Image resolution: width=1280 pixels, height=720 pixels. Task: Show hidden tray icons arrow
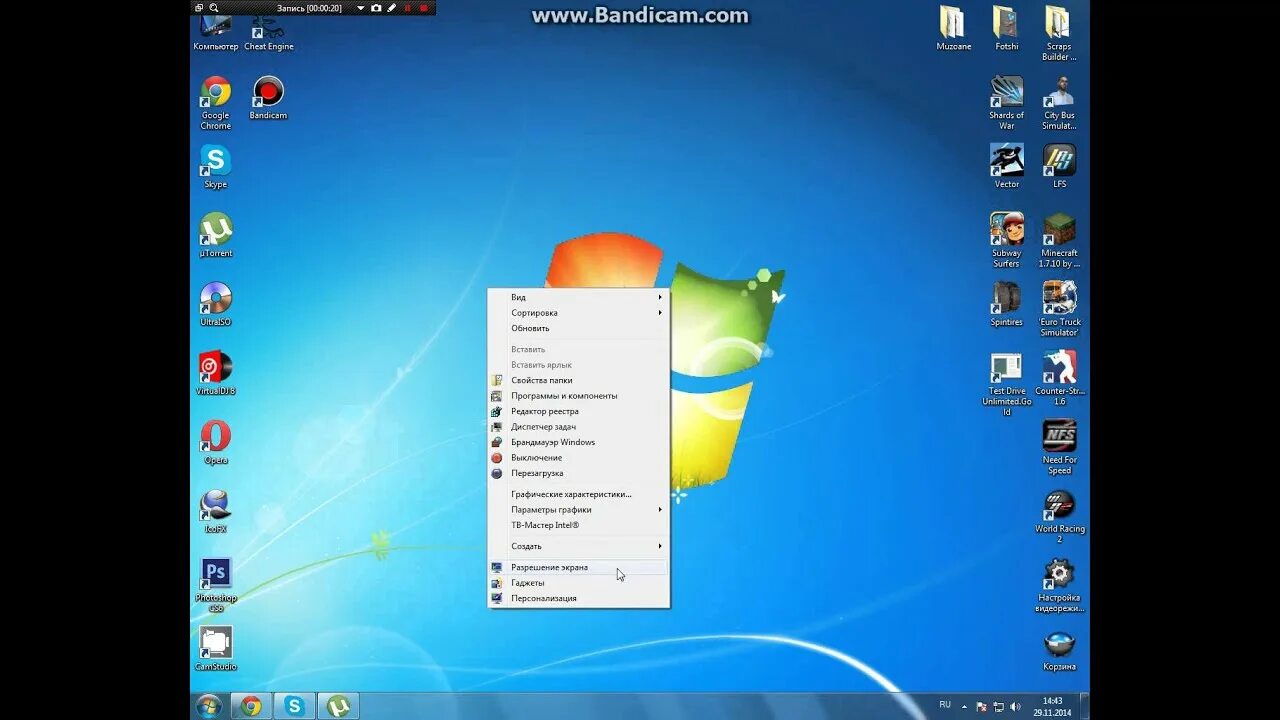(x=966, y=706)
